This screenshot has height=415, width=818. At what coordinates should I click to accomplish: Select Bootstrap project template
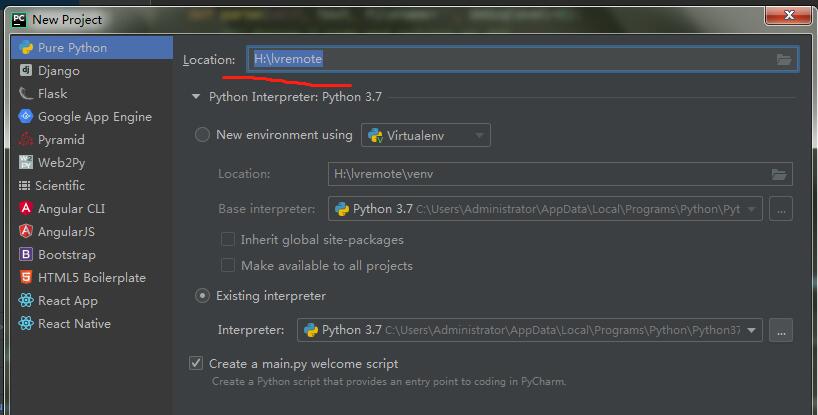[92, 254]
